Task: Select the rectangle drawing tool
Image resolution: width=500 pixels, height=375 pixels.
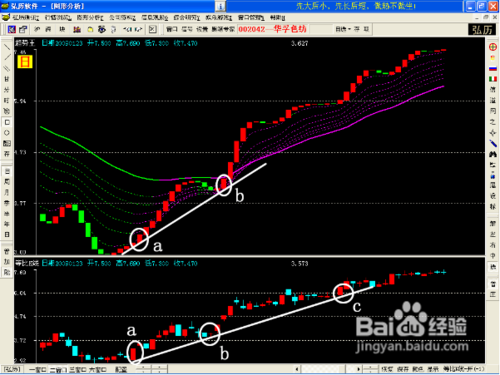Action: pos(7,122)
